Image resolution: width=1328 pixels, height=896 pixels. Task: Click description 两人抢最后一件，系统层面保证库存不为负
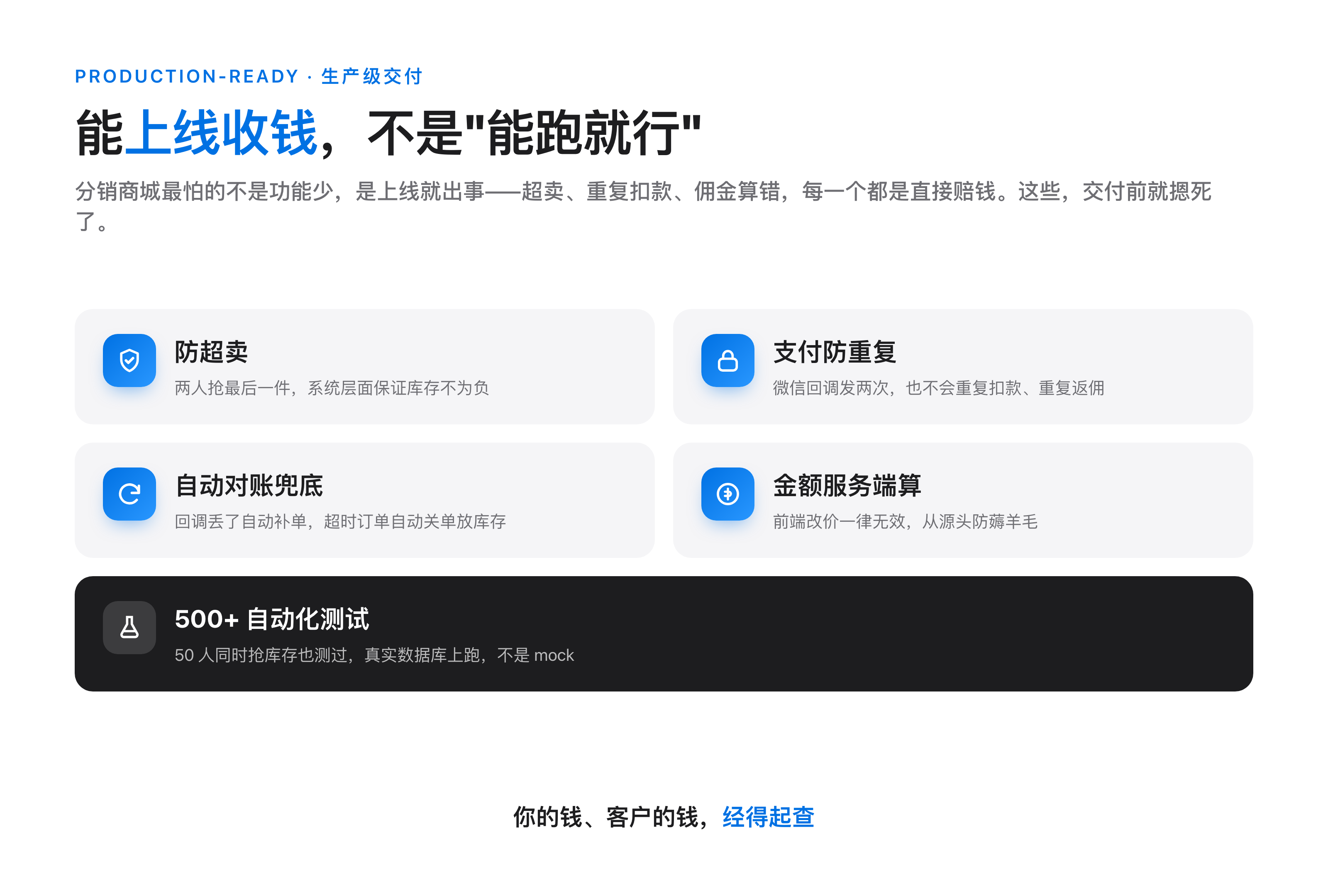(332, 388)
